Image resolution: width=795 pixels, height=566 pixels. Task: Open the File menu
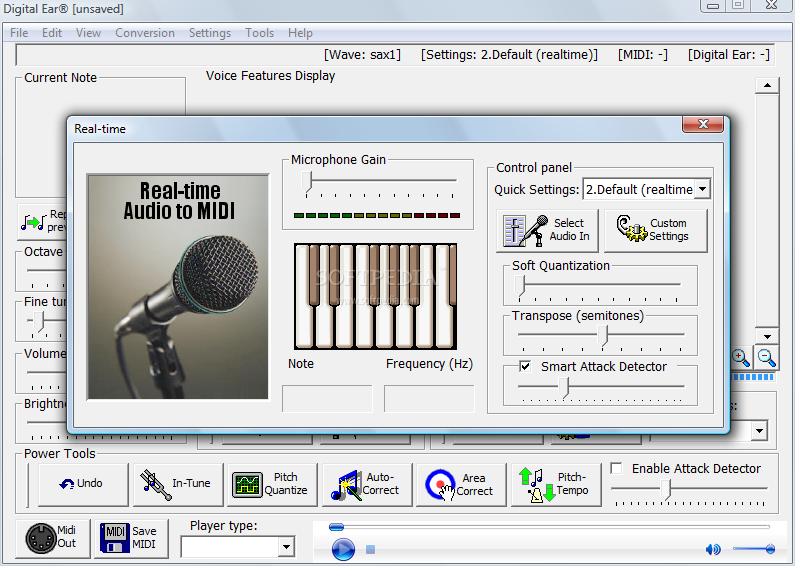19,33
